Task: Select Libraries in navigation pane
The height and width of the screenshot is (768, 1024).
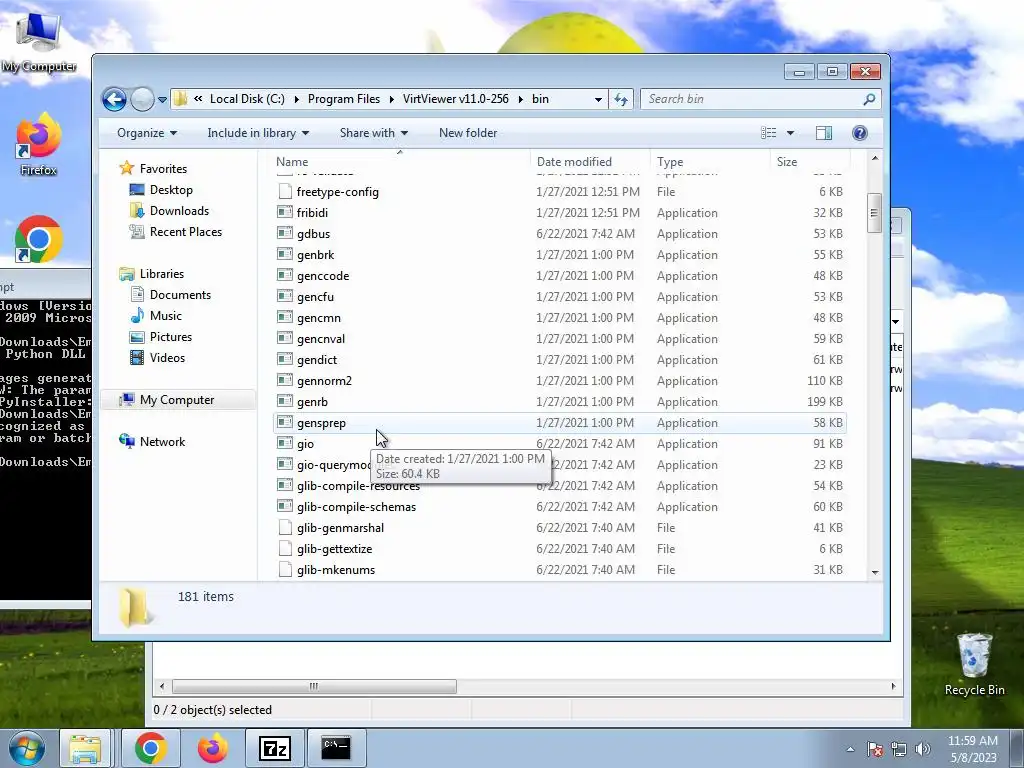Action: point(161,274)
